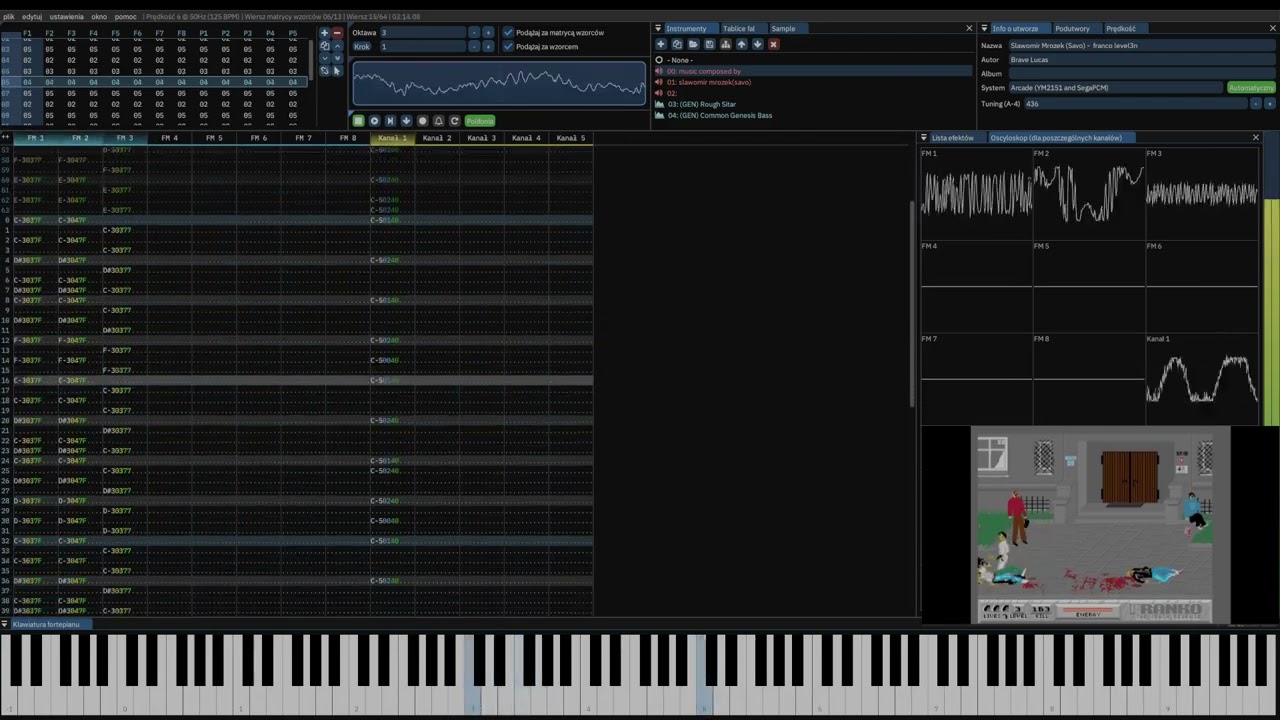Image resolution: width=1280 pixels, height=720 pixels.
Task: Increase Tuning (A-4) with plus button
Action: pos(1270,104)
